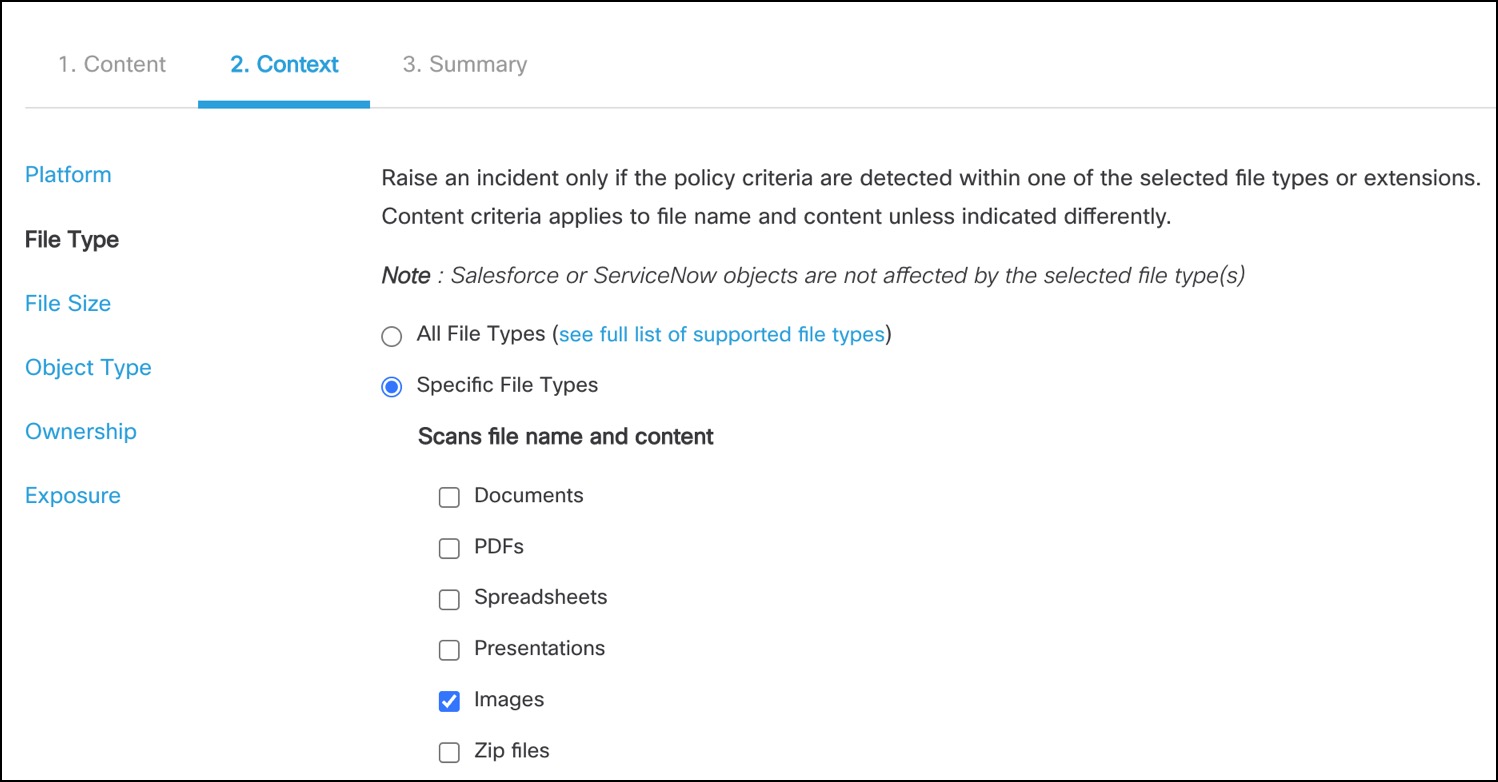Click the Images label text
This screenshot has width=1498, height=782.
click(509, 700)
